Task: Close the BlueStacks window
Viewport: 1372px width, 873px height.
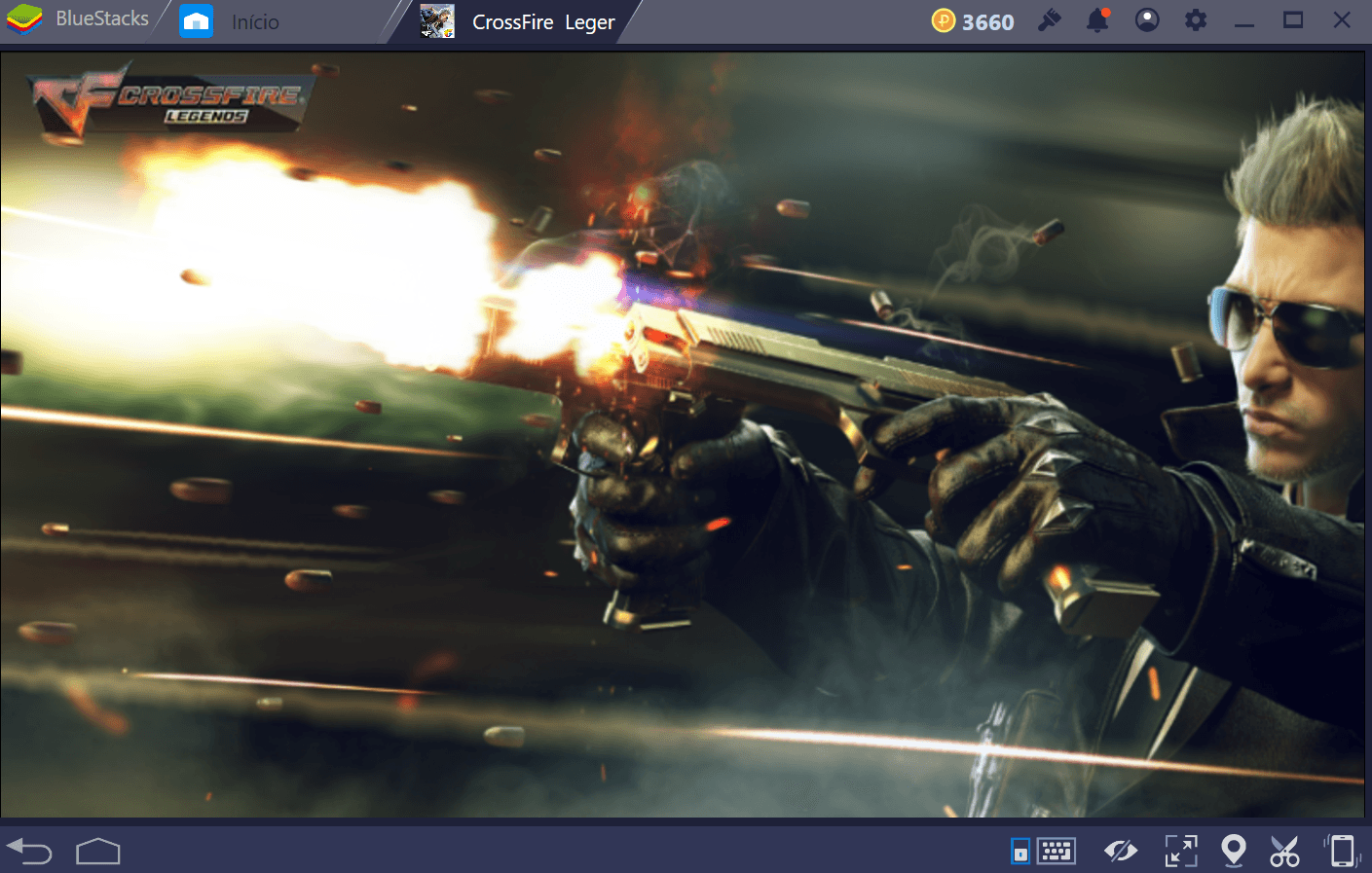Action: pos(1342,19)
